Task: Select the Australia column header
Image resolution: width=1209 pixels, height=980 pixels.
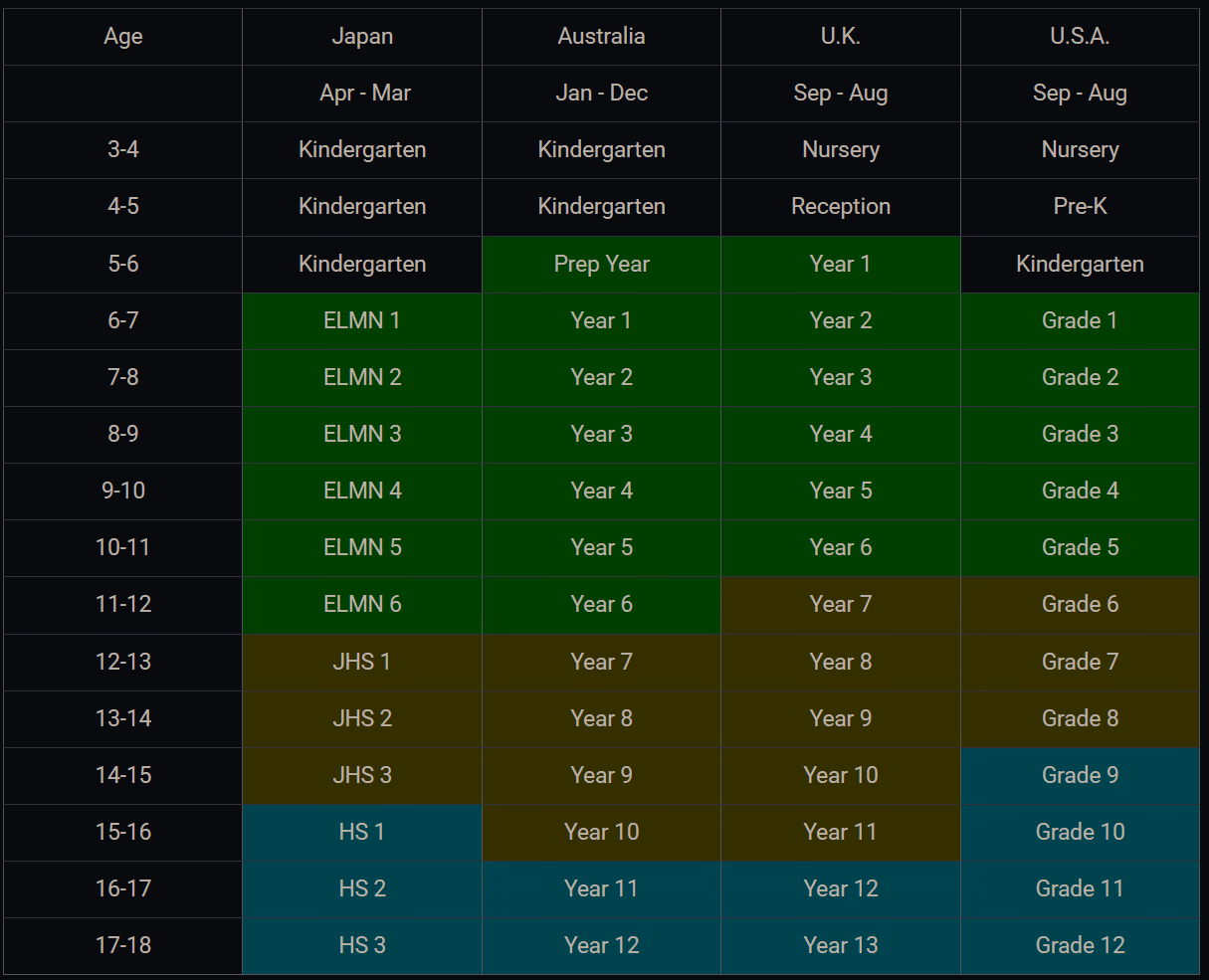Action: (x=601, y=37)
